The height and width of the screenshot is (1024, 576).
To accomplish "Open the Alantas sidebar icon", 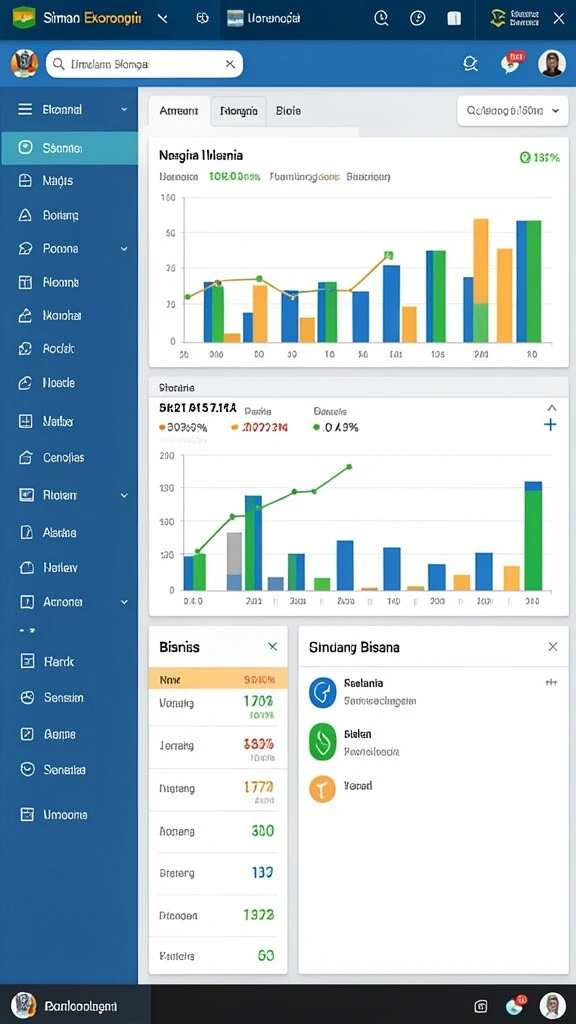I will (x=26, y=532).
